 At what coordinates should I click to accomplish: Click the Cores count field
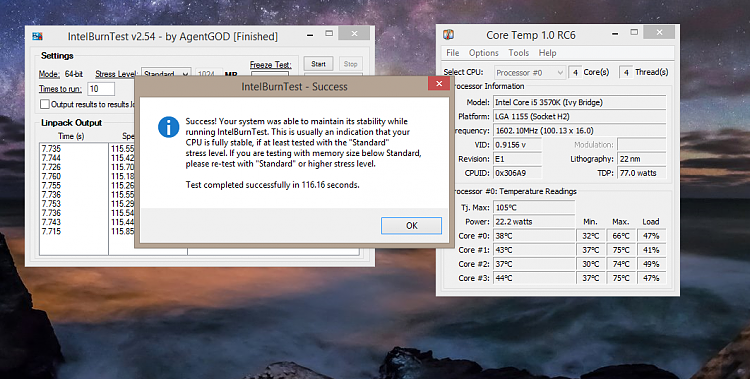575,72
